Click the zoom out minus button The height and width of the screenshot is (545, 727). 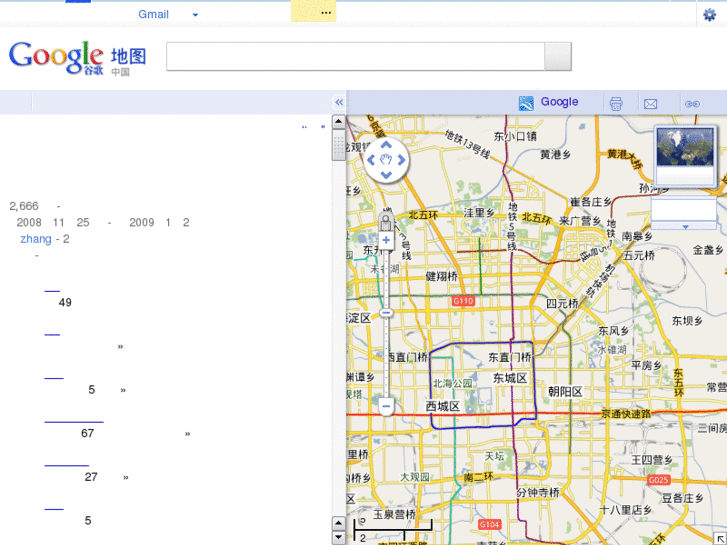tap(386, 406)
